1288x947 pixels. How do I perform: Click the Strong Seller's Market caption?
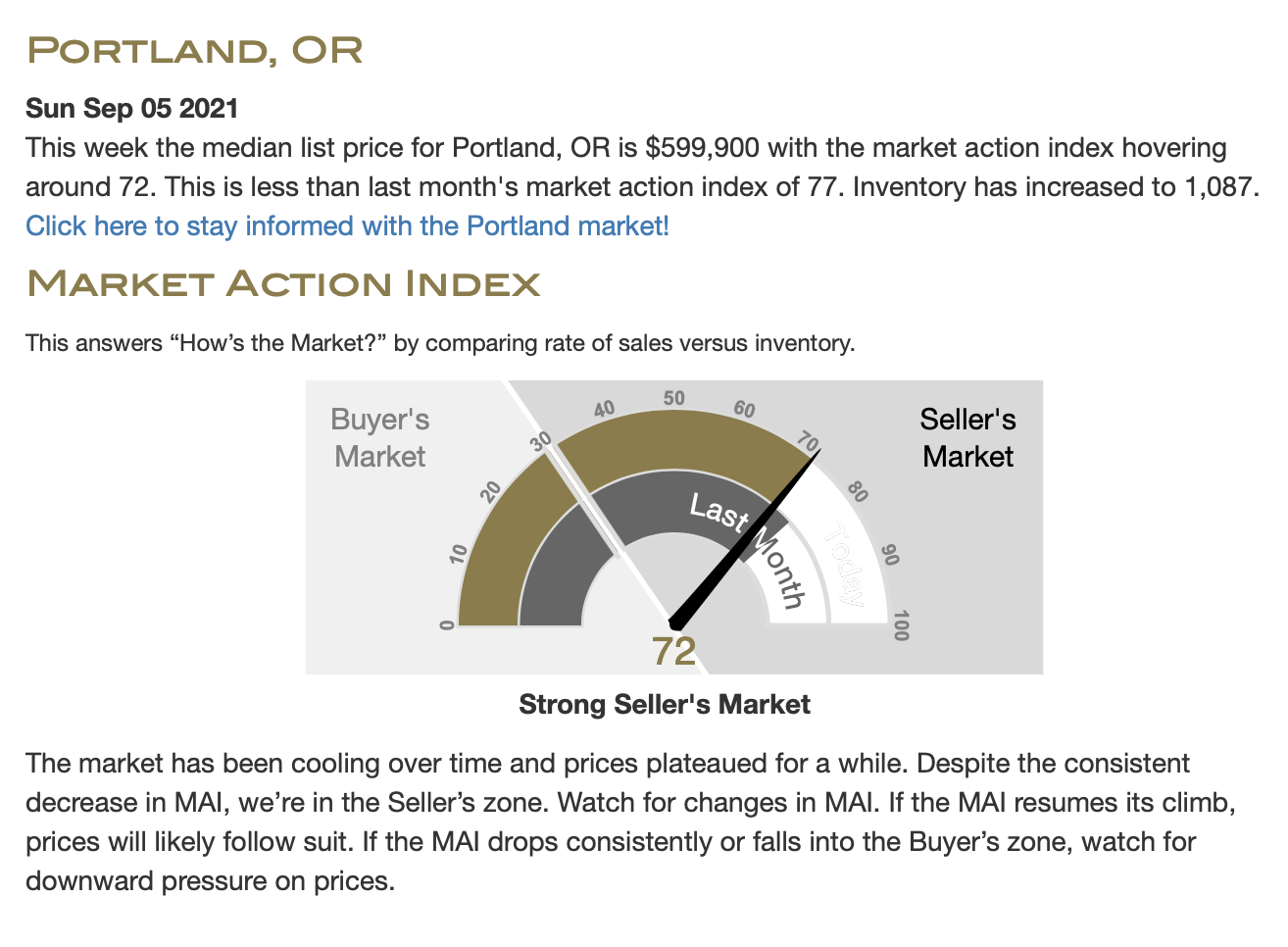click(x=665, y=705)
